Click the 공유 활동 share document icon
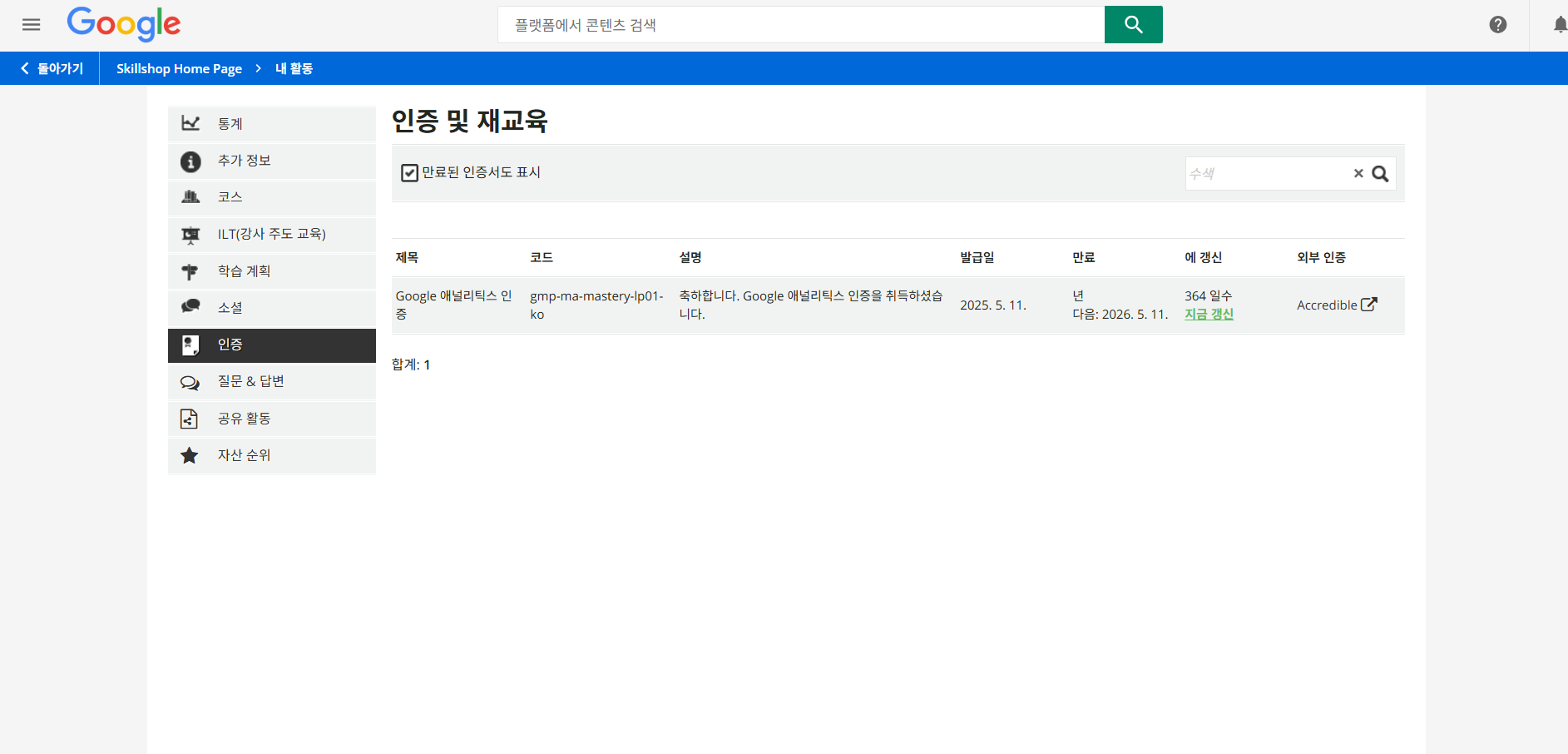 point(189,419)
